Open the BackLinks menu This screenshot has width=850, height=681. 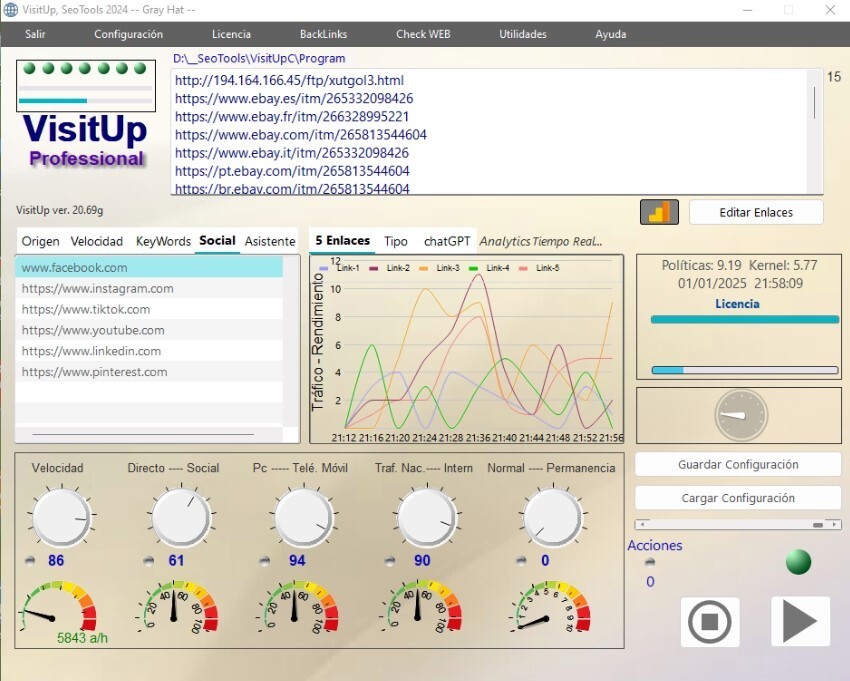[324, 34]
